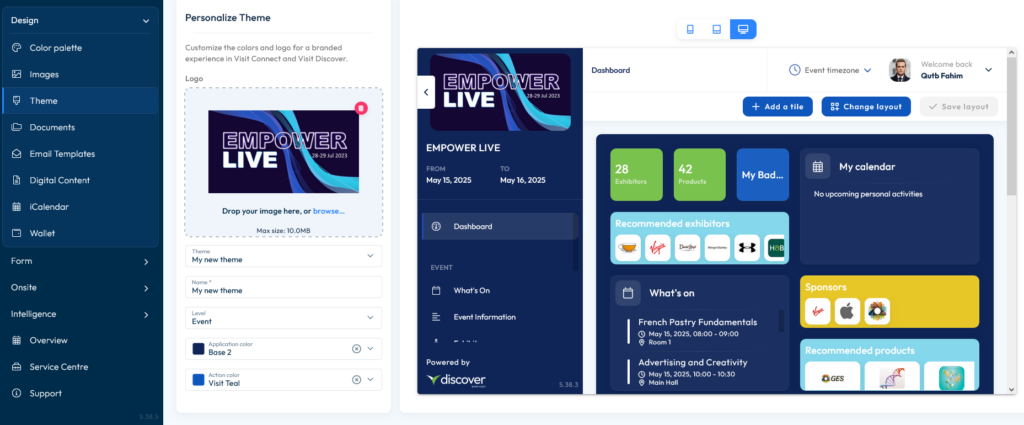Collapse the preview sidebar arrow
Screen dimensions: 1024x425
[x=426, y=92]
